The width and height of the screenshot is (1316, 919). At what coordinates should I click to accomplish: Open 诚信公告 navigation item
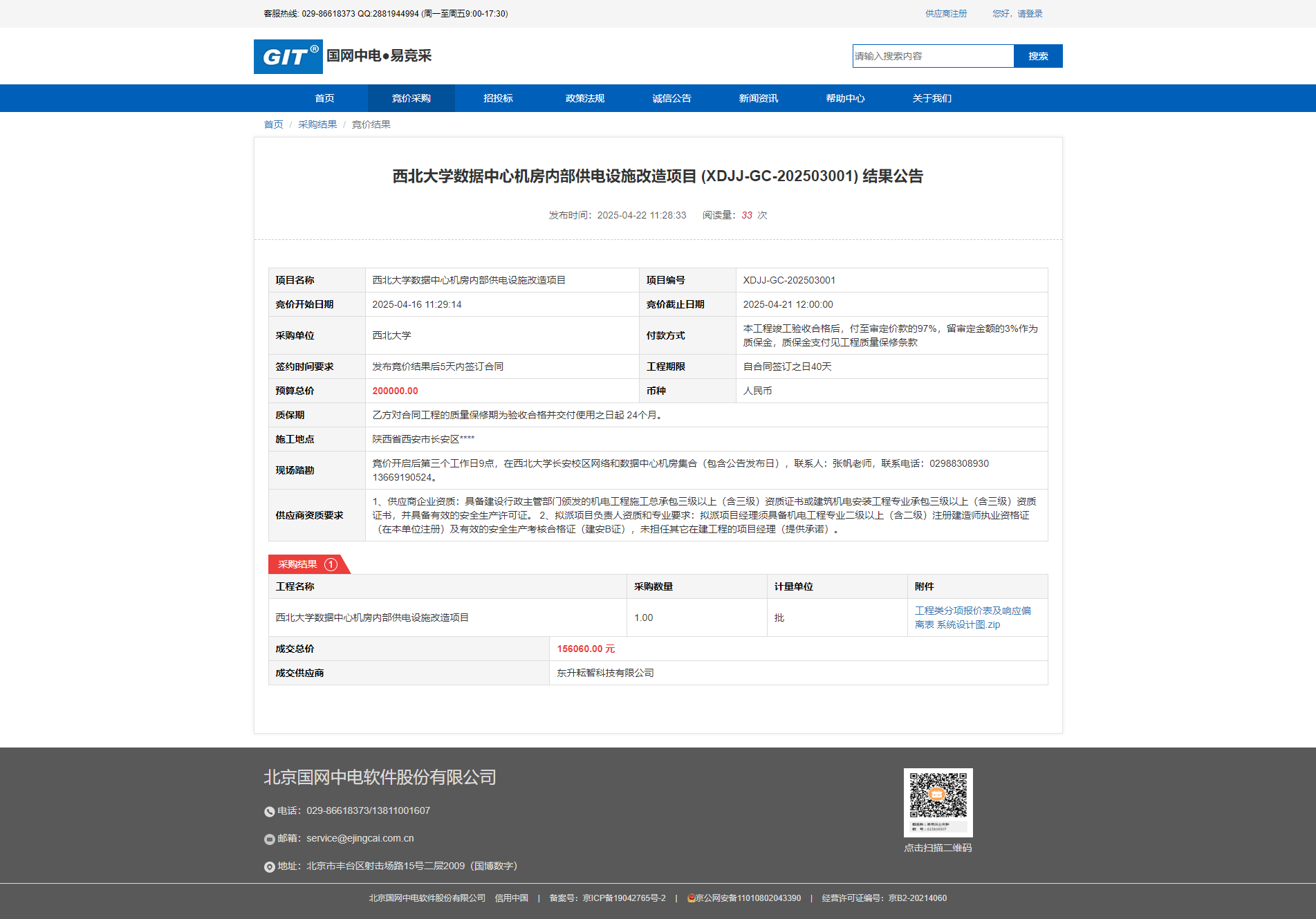point(671,98)
